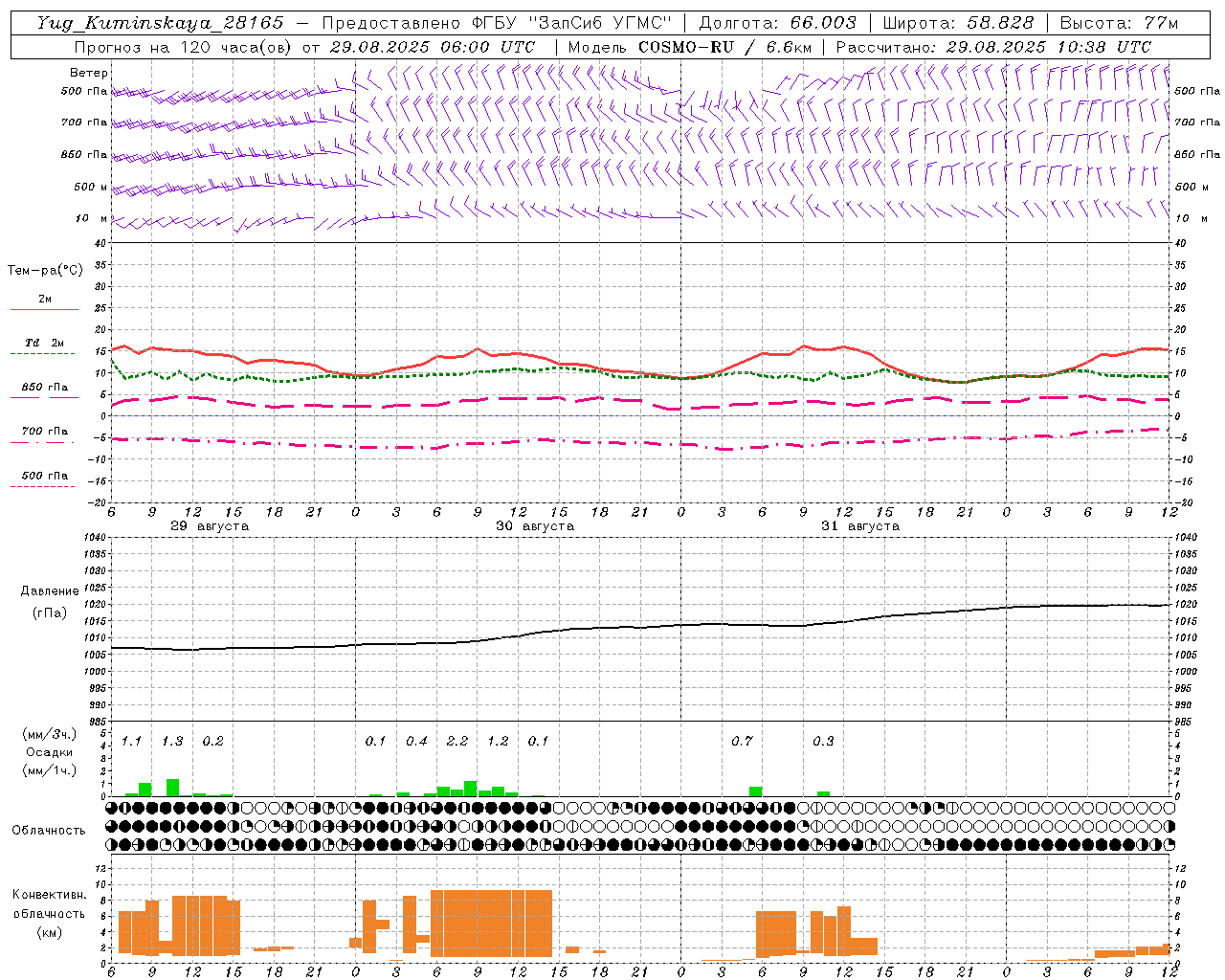Screen dimensions: 1225x980
Task: Select the forecast start time 29.08.2025 06:00 UTC
Action: [432, 46]
